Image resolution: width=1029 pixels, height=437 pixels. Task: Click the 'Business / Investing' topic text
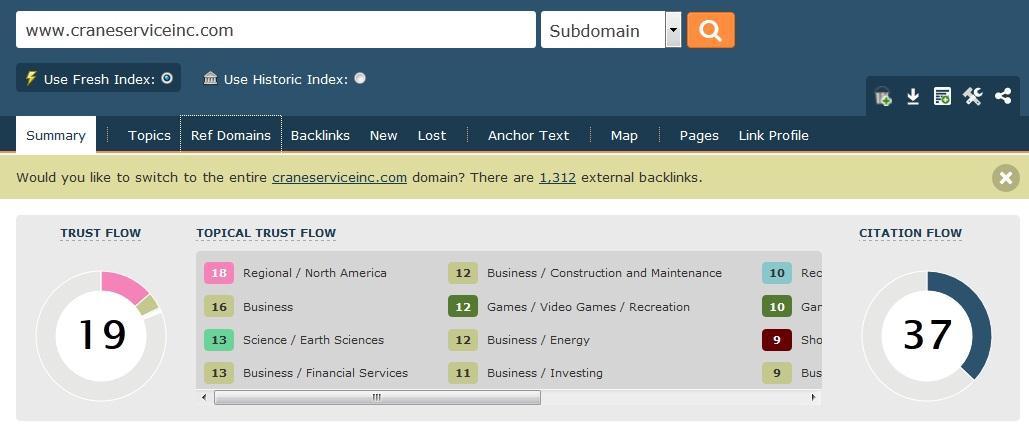(x=545, y=373)
